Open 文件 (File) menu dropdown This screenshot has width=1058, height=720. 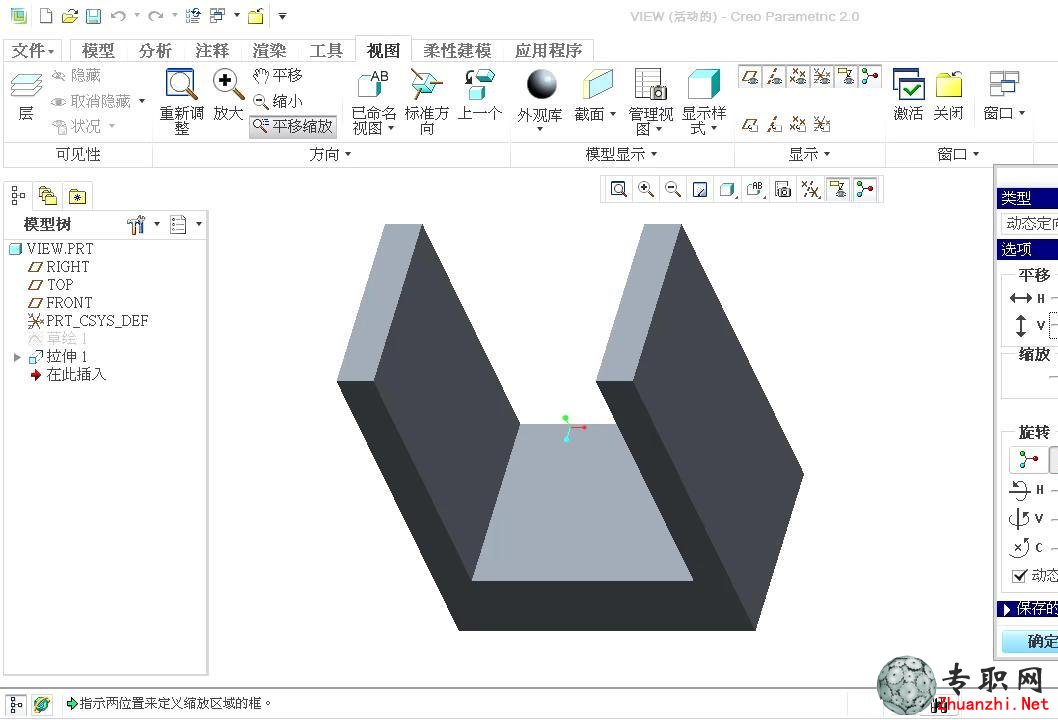tap(32, 51)
